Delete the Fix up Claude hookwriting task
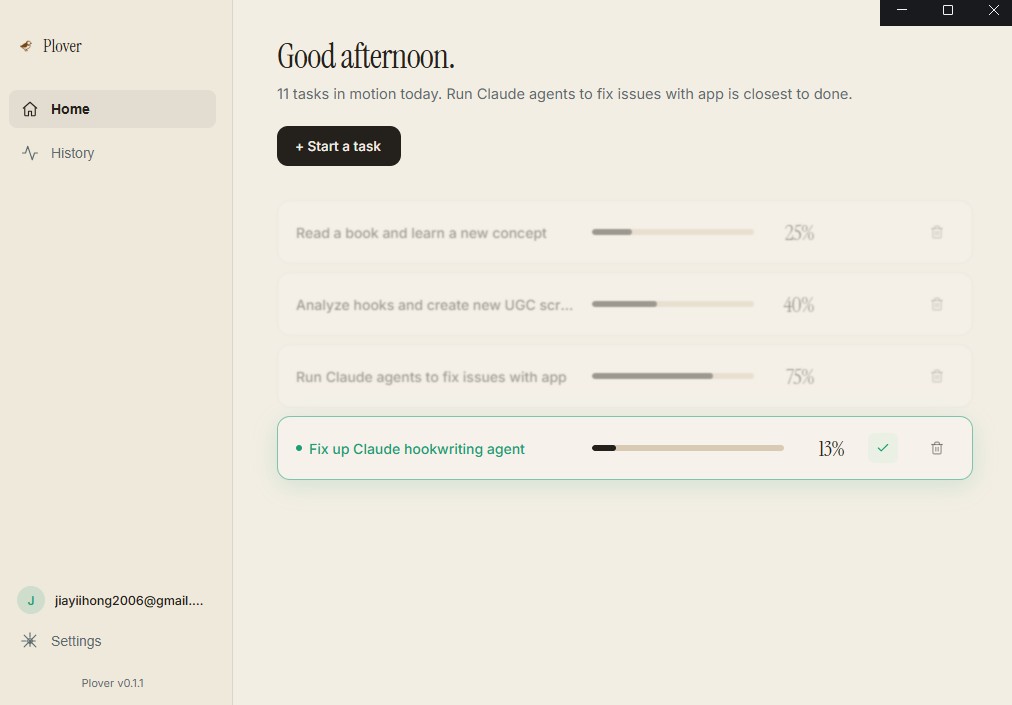The image size is (1012, 705). 936,448
